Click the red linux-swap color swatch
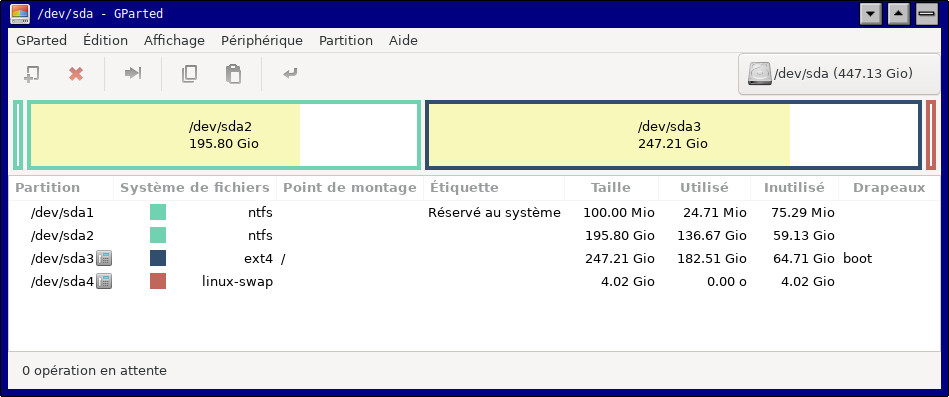 click(x=158, y=281)
